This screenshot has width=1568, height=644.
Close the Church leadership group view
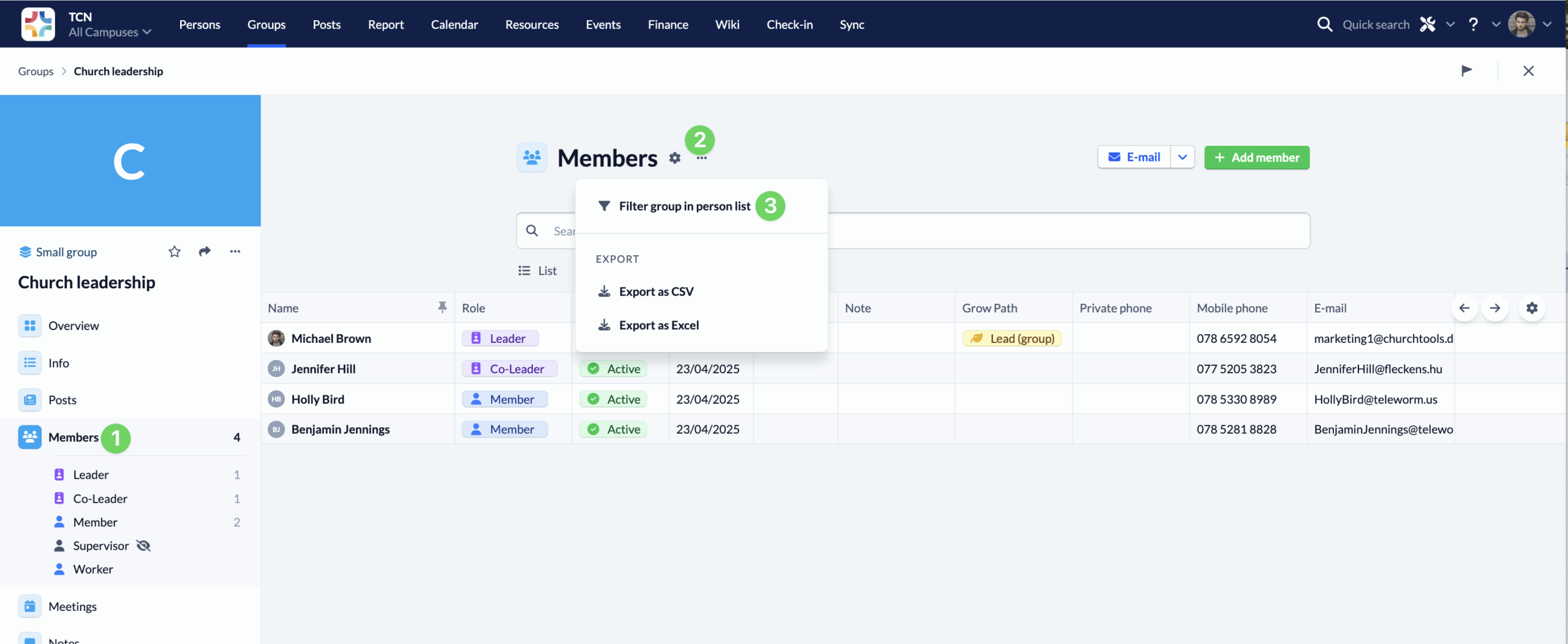pos(1528,71)
